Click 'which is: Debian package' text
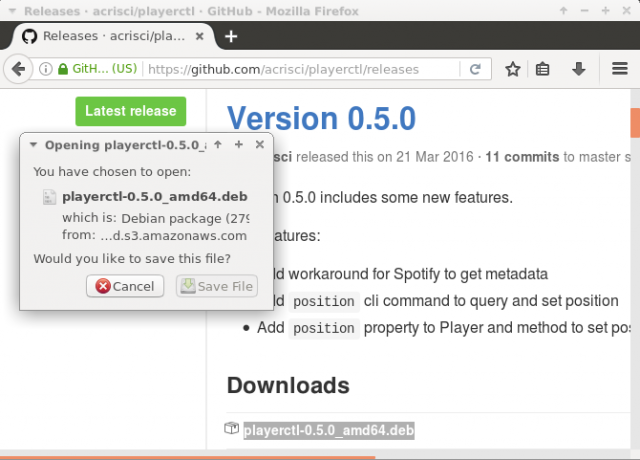Screen dimensions: 640x460 [156, 218]
